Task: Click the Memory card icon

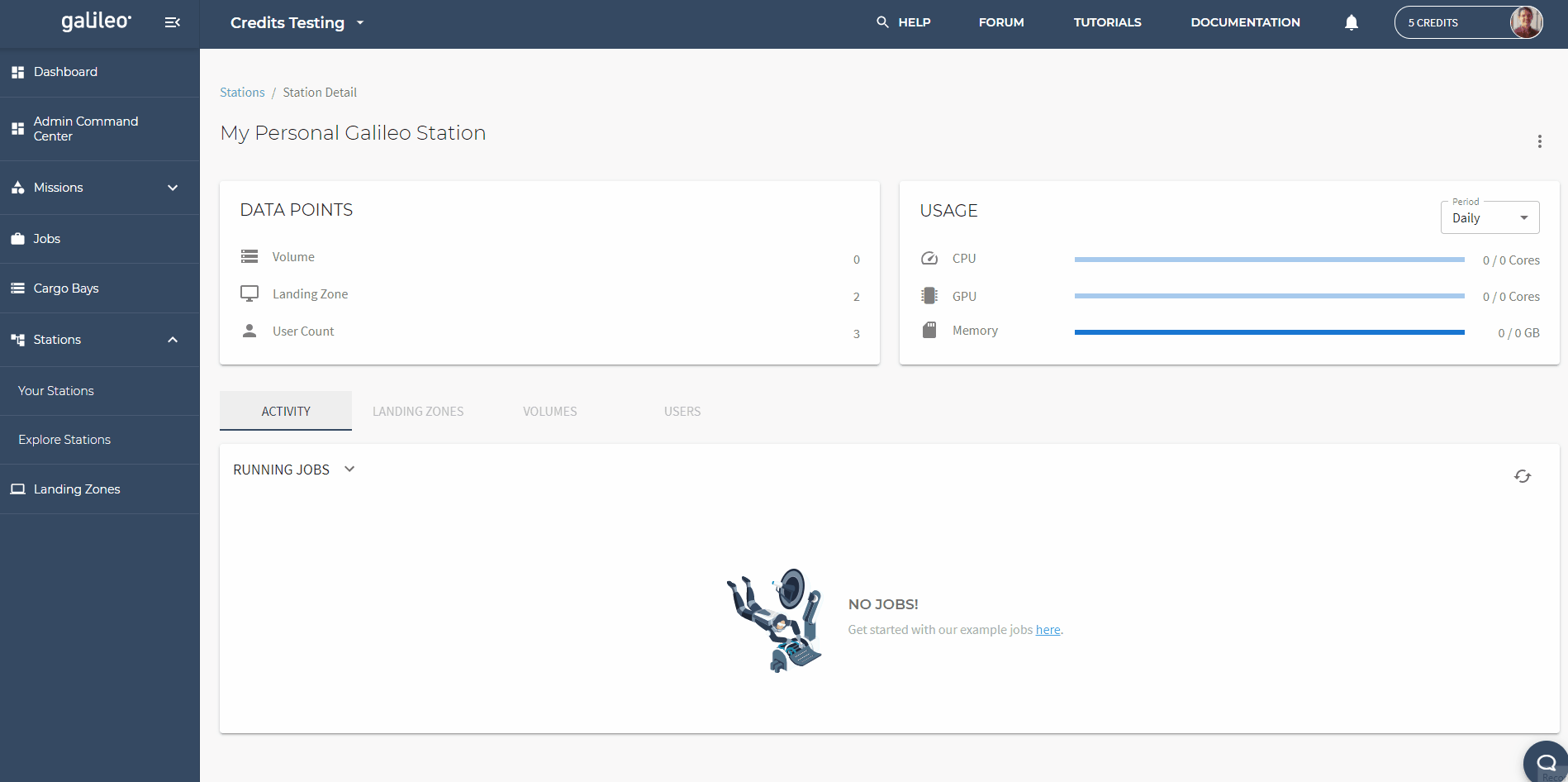Action: 929,330
